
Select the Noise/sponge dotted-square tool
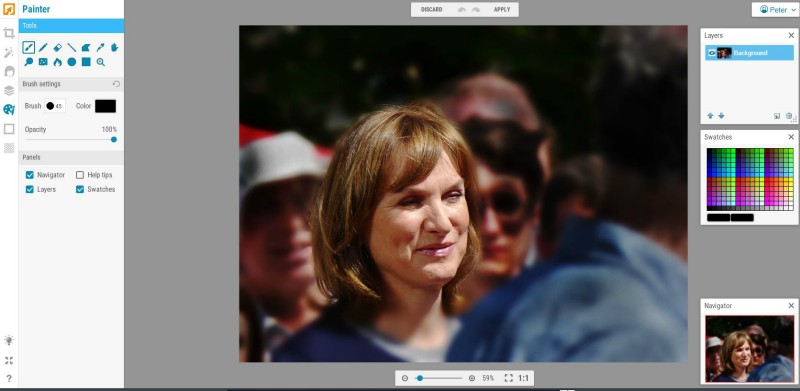click(x=43, y=62)
